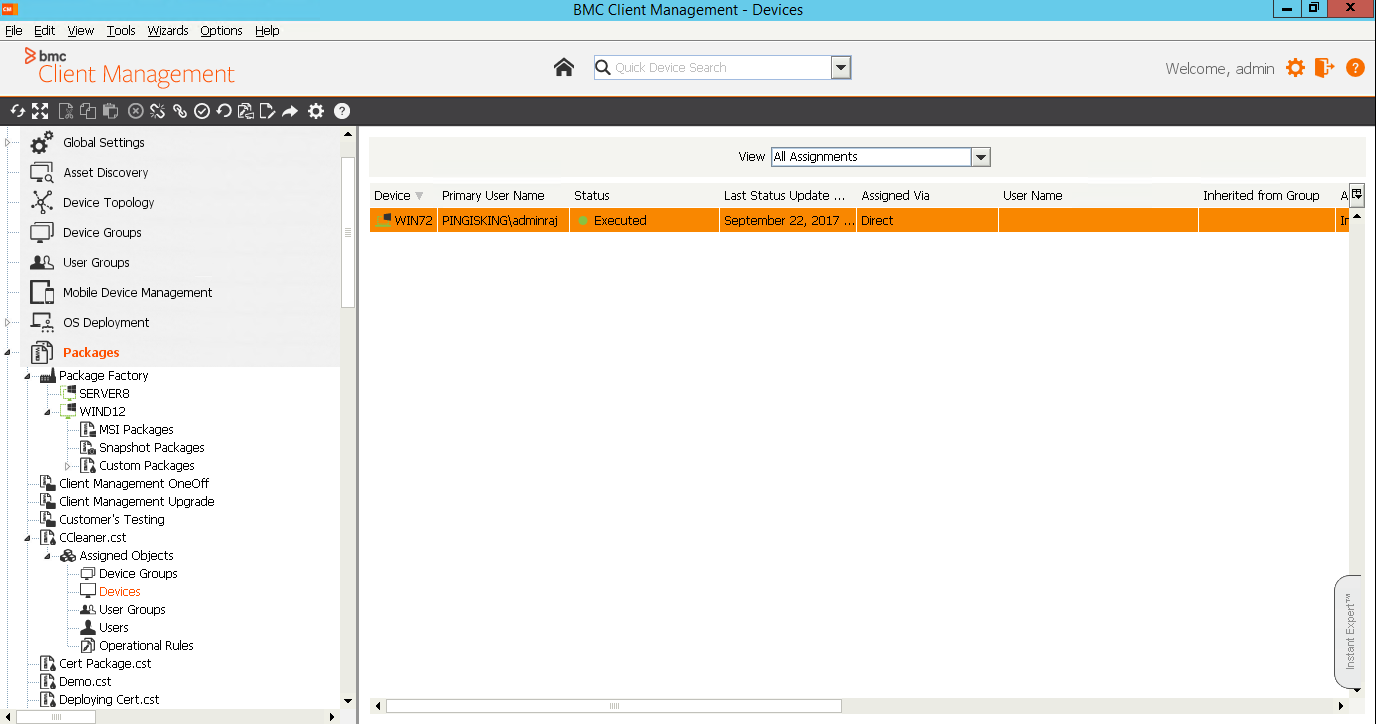The height and width of the screenshot is (724, 1376).
Task: Select SERVER8 under Package Factory
Action: point(104,394)
